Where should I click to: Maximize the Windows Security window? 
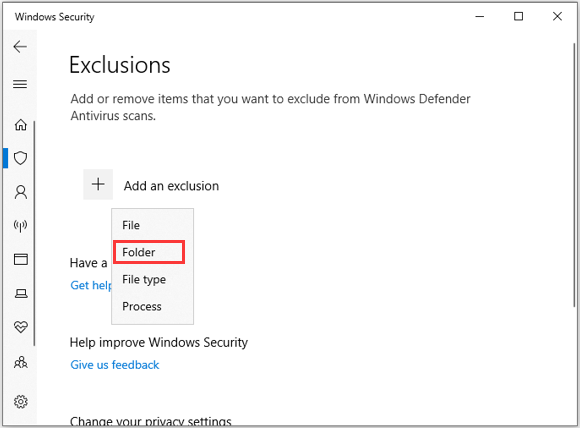[519, 16]
